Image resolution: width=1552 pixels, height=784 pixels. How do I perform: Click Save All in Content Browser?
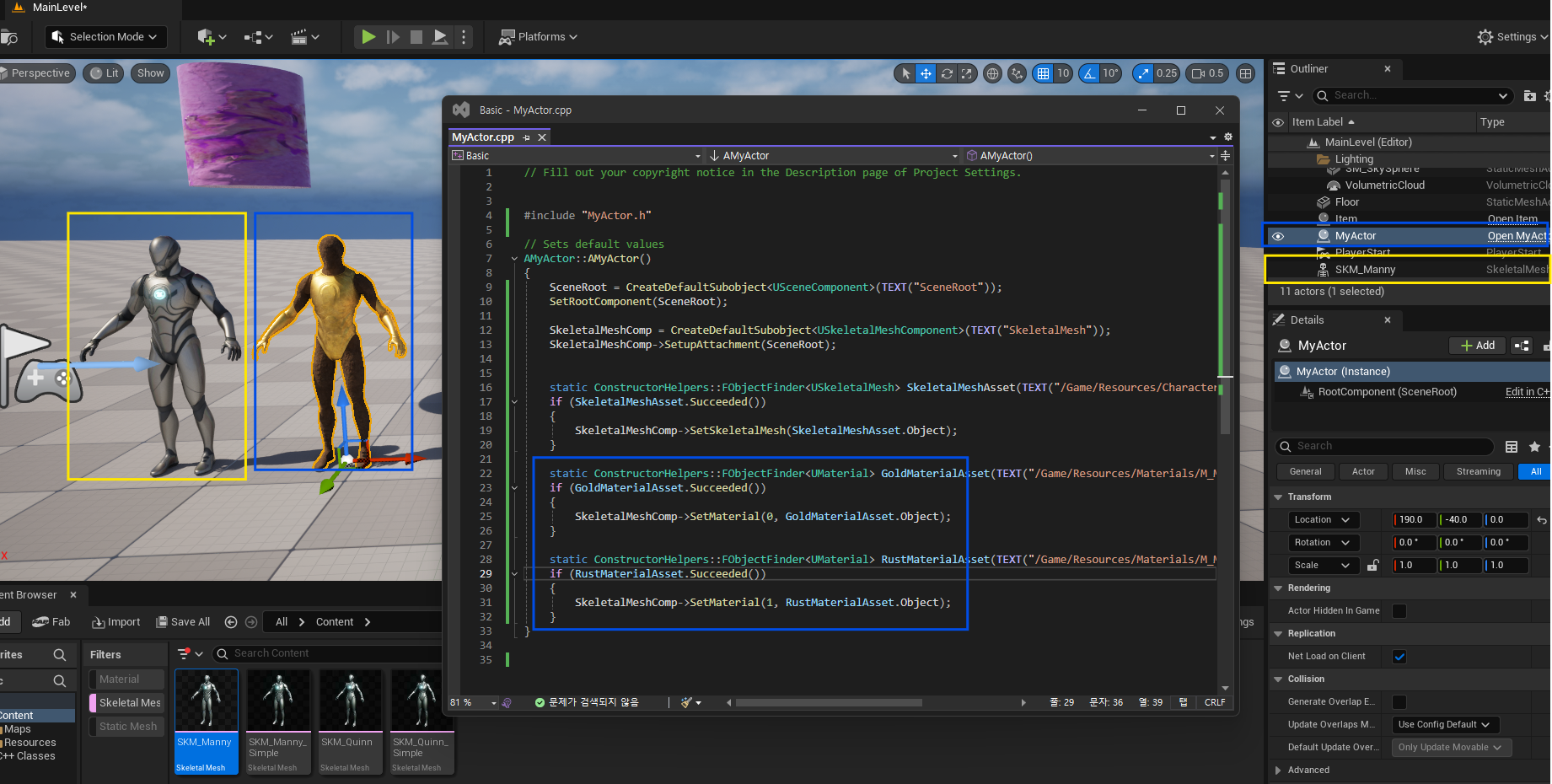coord(183,622)
